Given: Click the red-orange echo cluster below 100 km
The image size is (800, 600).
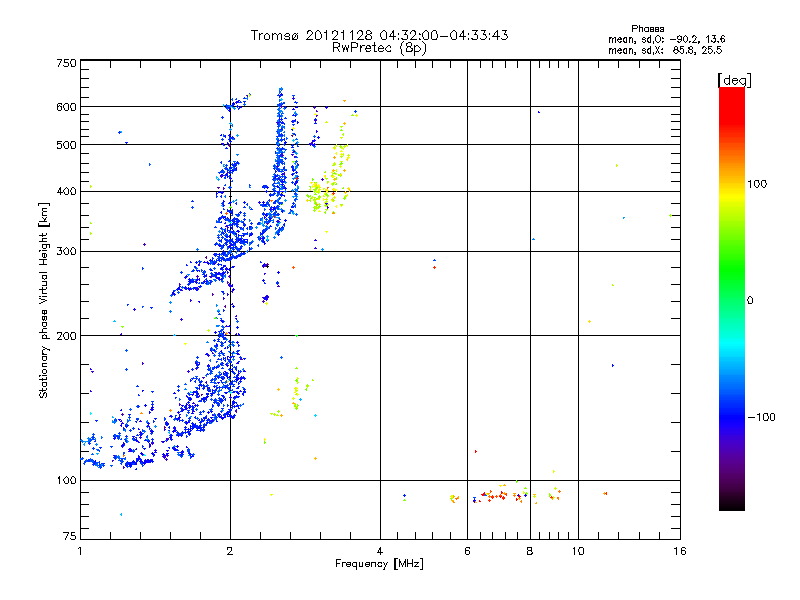Looking at the screenshot, I should 503,495.
